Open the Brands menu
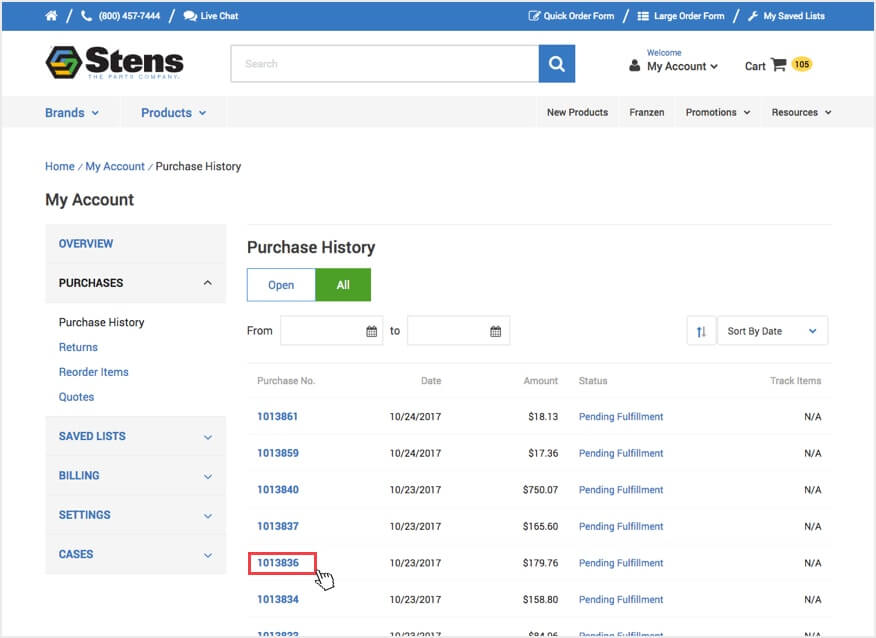The height and width of the screenshot is (638, 876). click(72, 113)
